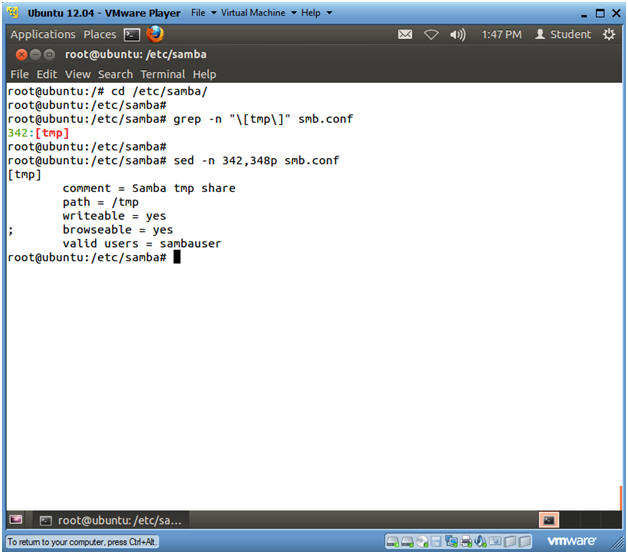Open the mail indicator envelope

405,35
